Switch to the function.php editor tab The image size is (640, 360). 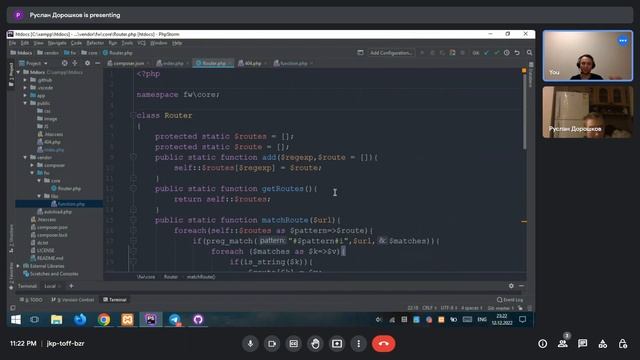293,63
